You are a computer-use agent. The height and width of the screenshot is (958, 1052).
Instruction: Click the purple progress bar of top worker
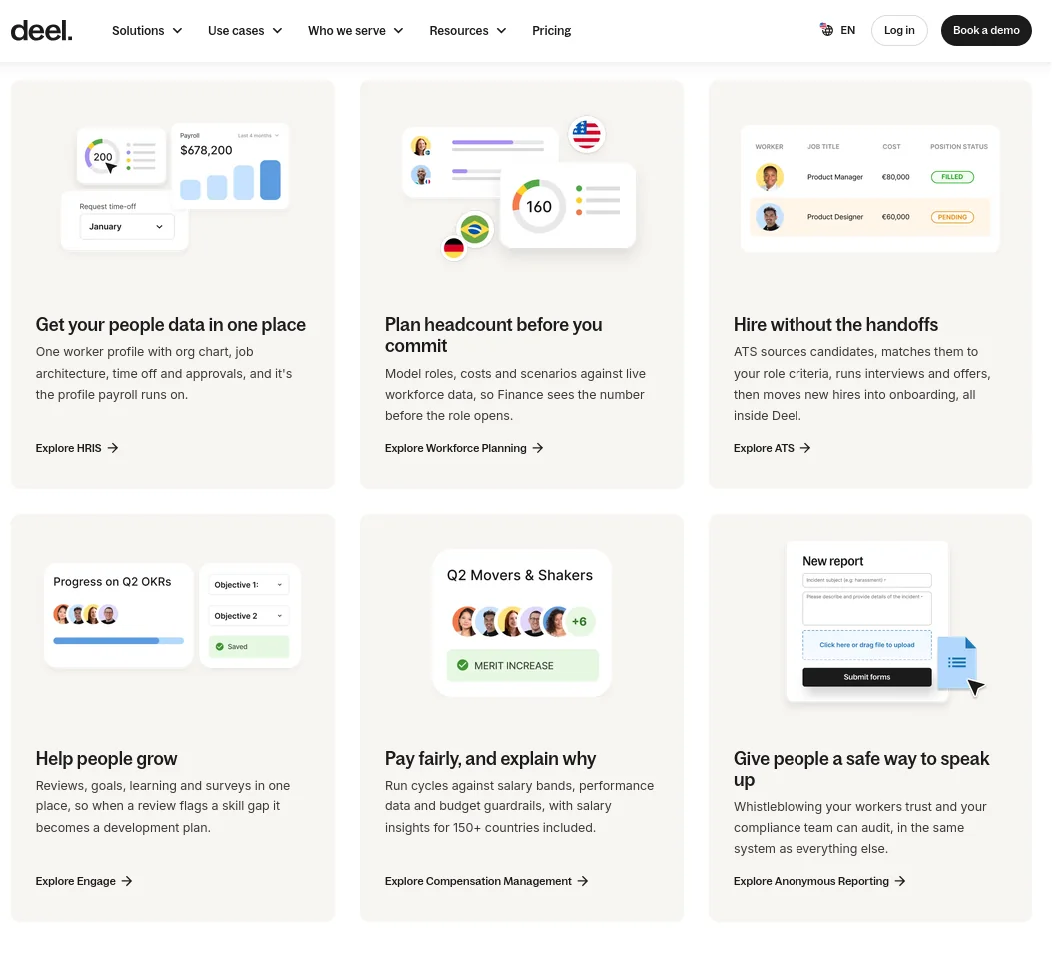click(497, 142)
